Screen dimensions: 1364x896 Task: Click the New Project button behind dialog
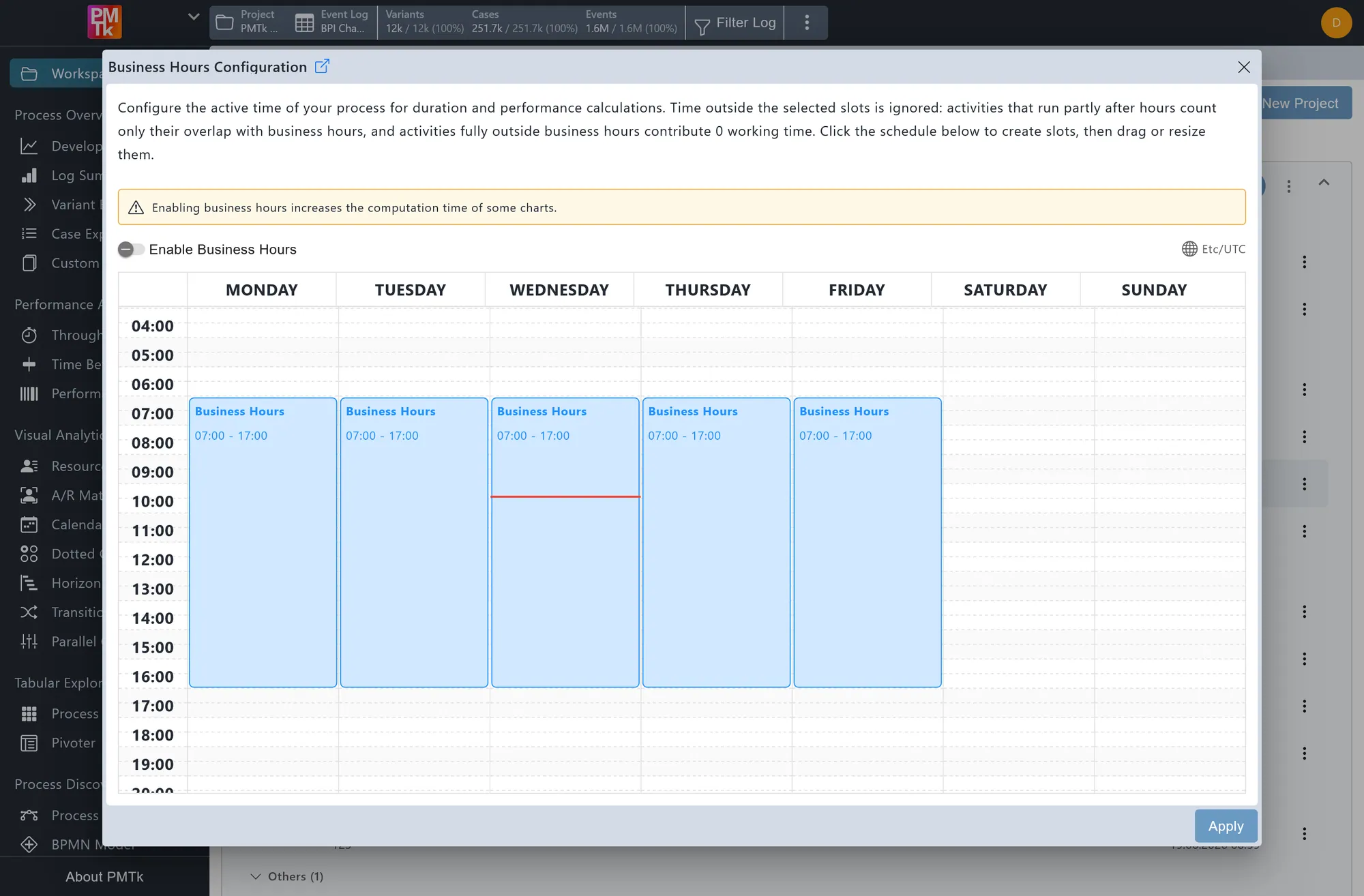click(1306, 103)
